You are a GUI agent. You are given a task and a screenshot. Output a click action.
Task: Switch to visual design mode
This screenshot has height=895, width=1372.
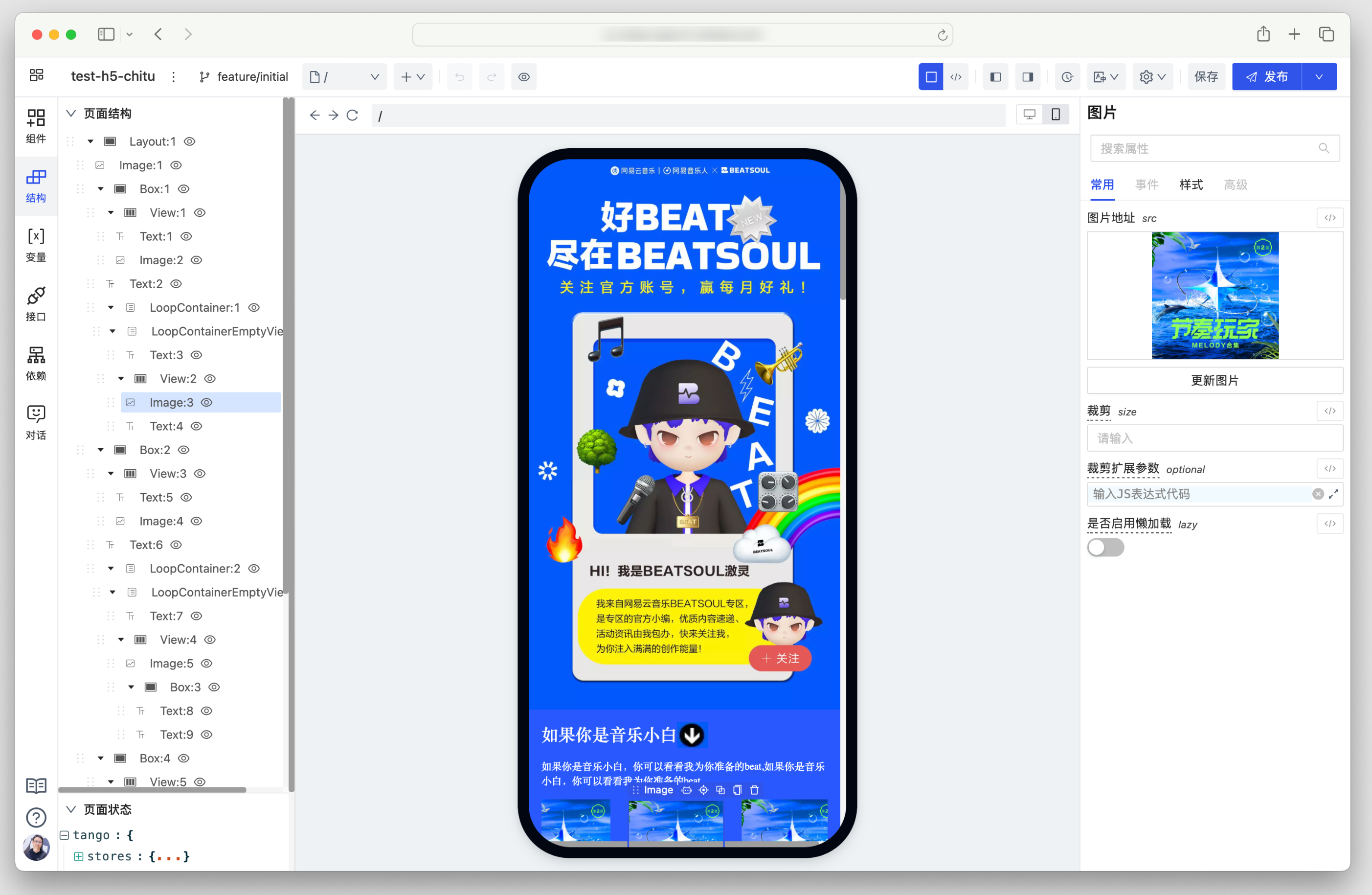[x=930, y=77]
